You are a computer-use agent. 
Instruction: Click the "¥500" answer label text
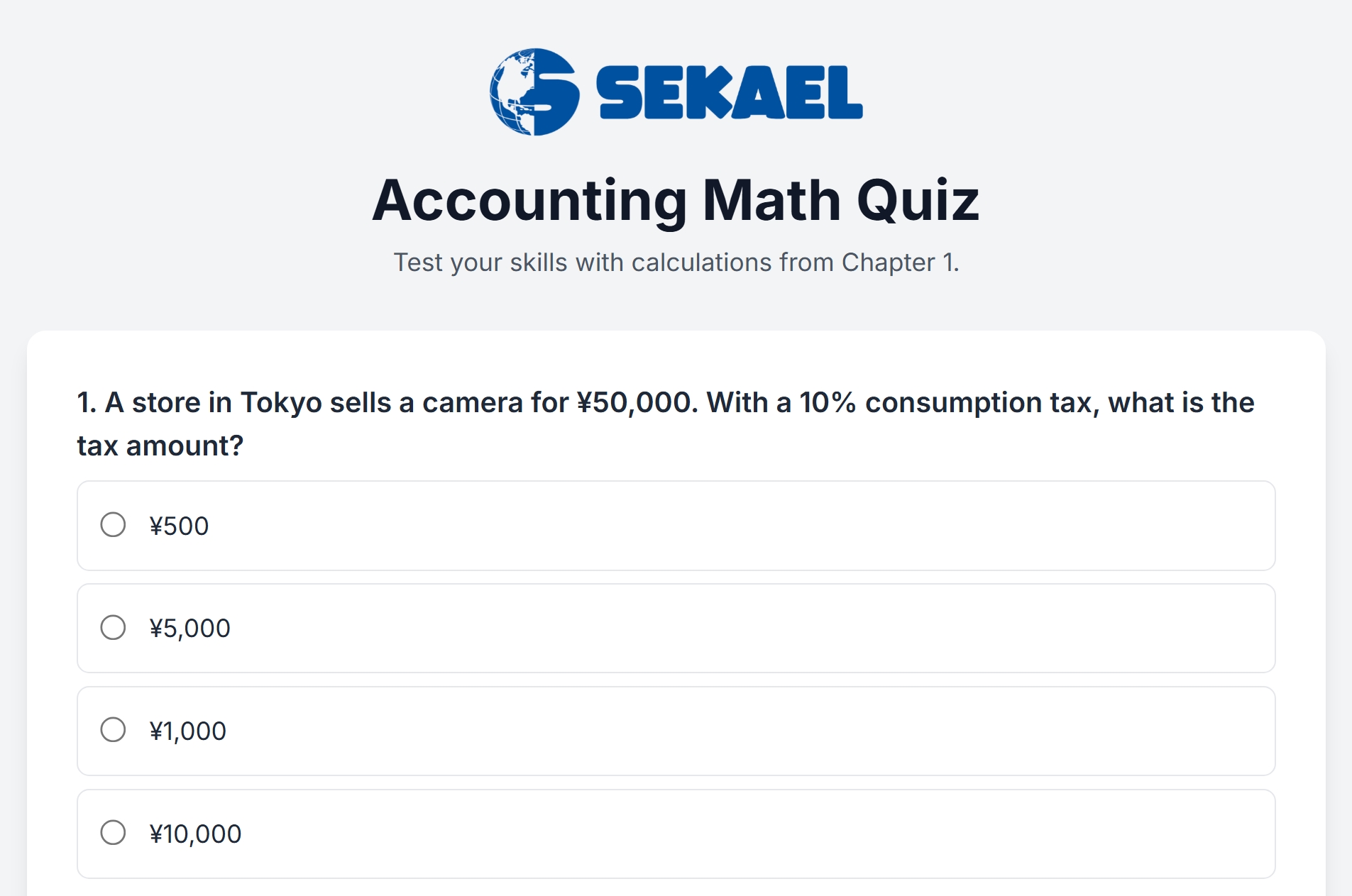tap(179, 526)
